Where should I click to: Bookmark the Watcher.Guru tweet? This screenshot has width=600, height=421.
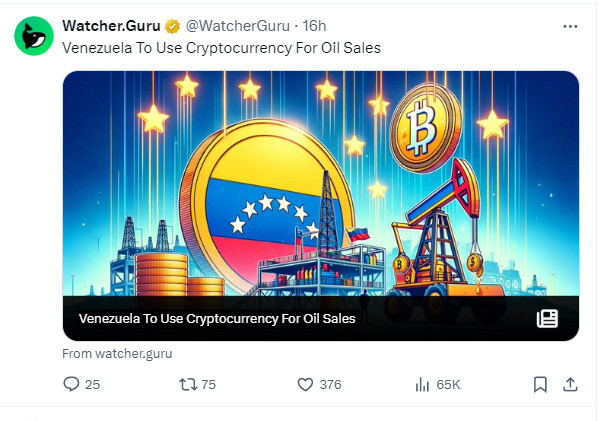point(540,384)
